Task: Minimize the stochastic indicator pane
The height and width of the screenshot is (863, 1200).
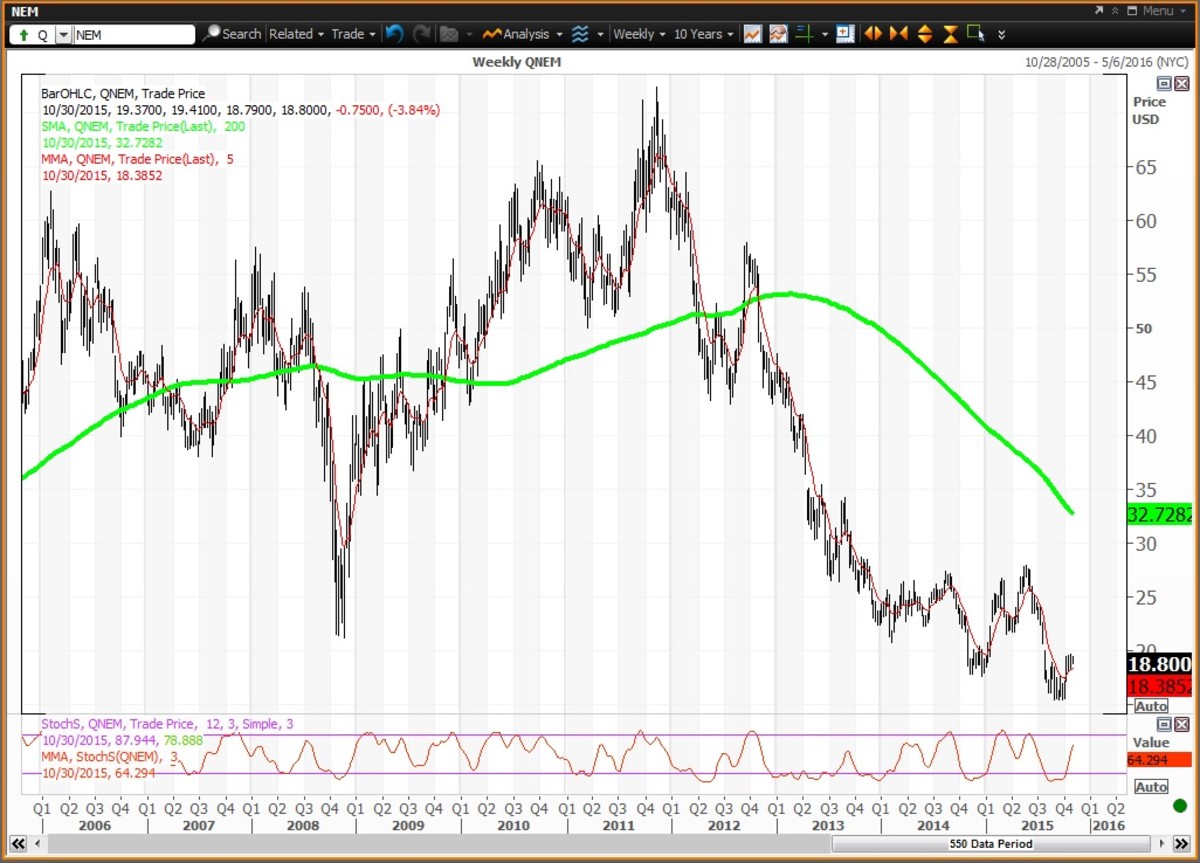Action: [x=1164, y=724]
